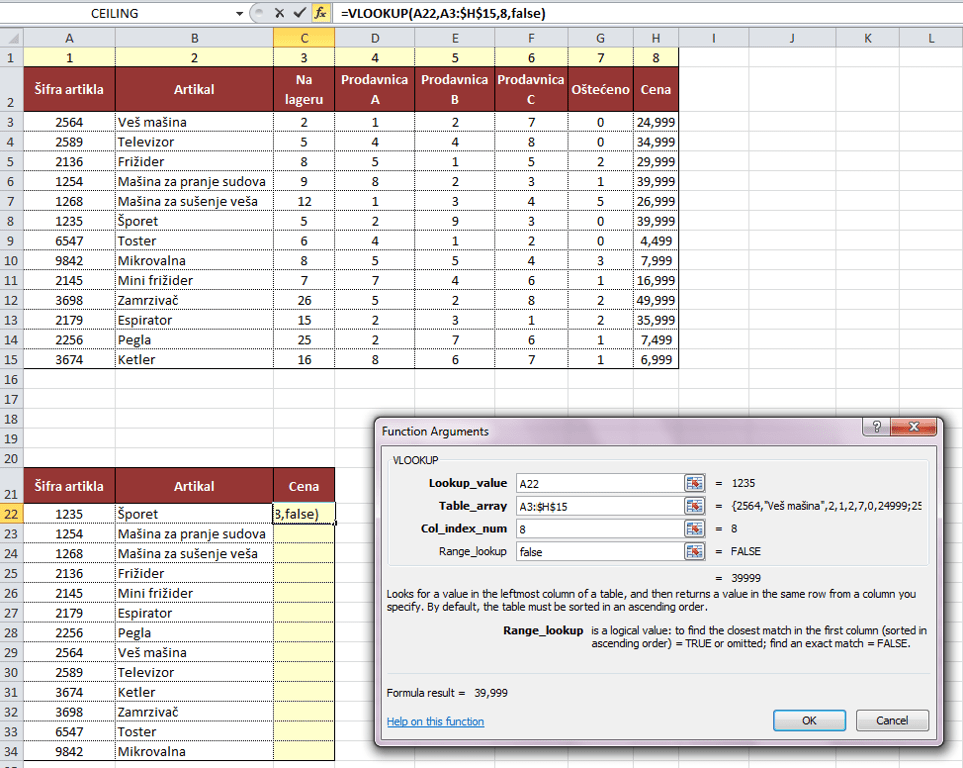
Task: Click the price cell 49,999 for Zamrzivač
Action: (x=656, y=300)
